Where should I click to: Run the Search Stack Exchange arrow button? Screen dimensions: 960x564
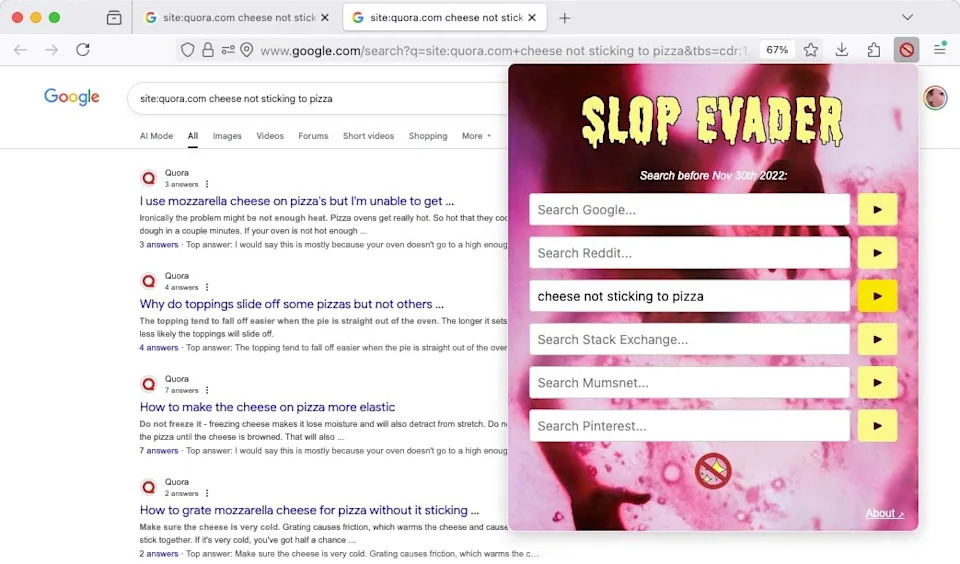click(877, 339)
